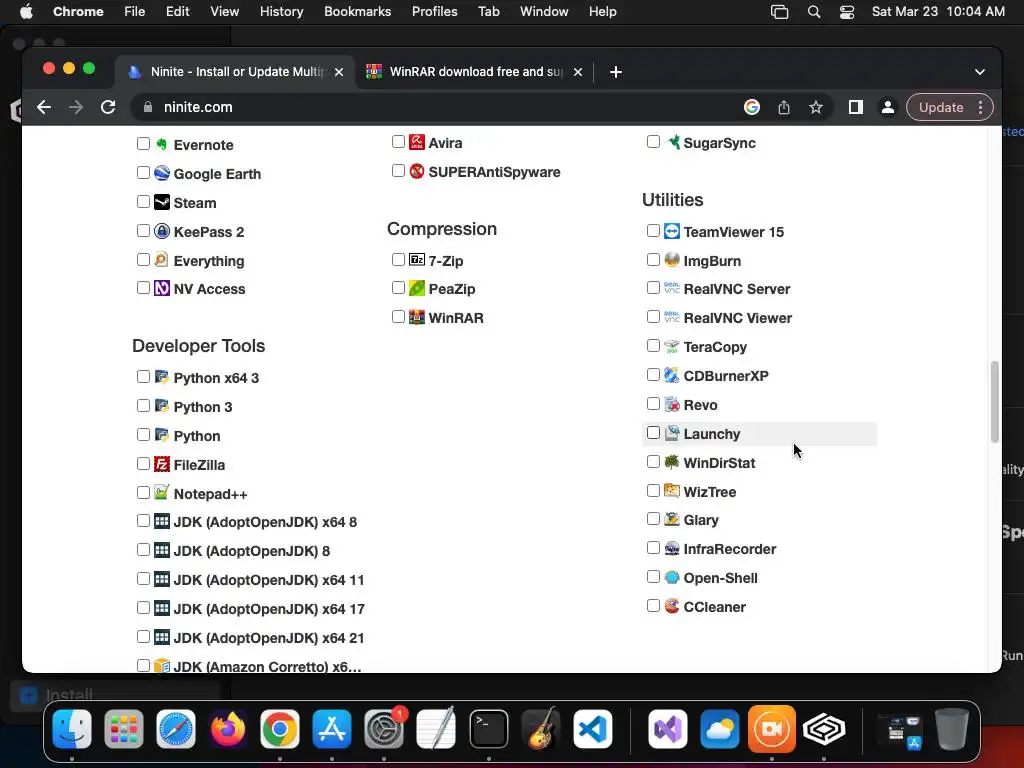Reload the ninite.com page

(x=108, y=107)
